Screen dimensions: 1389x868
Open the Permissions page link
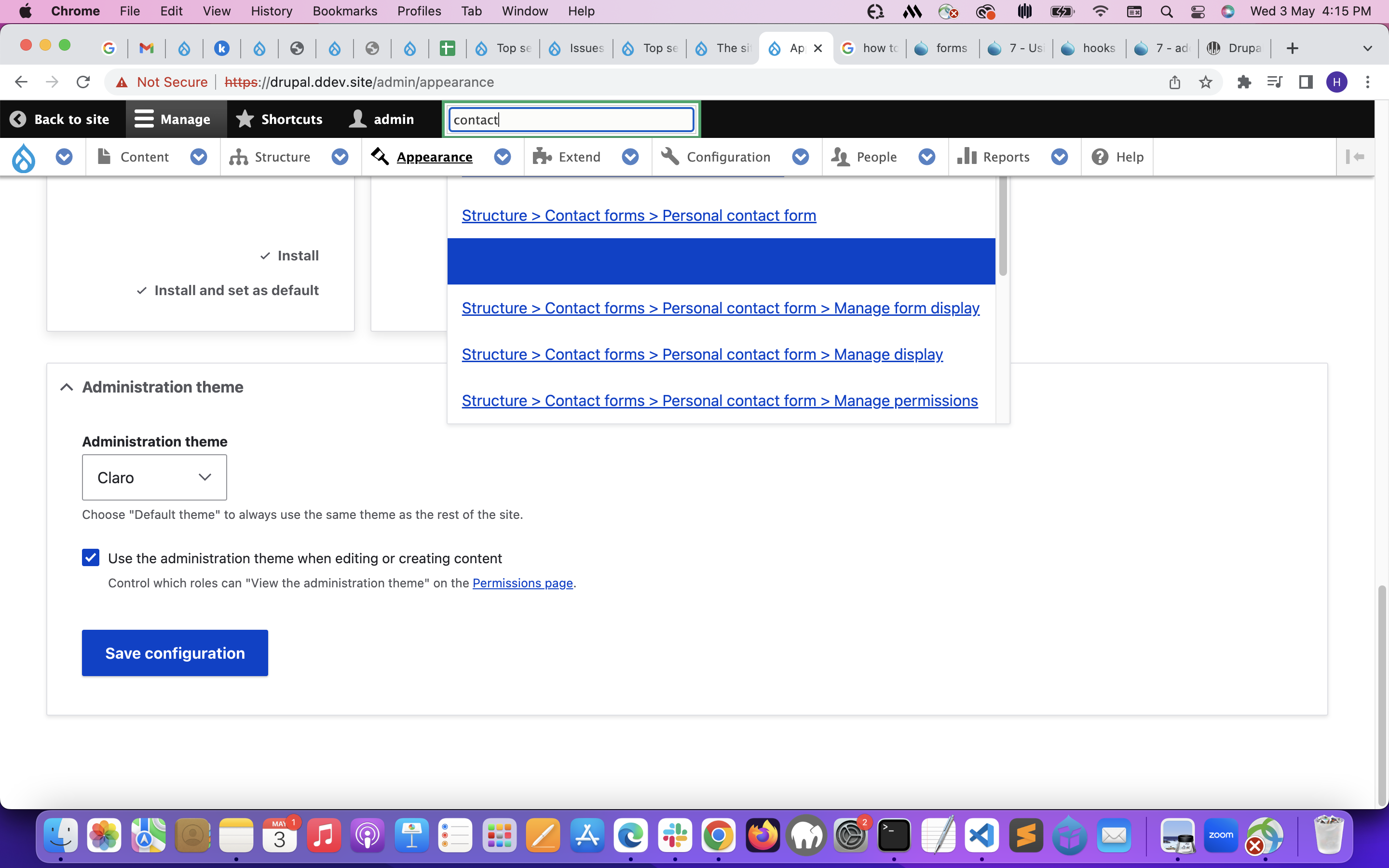point(522,583)
